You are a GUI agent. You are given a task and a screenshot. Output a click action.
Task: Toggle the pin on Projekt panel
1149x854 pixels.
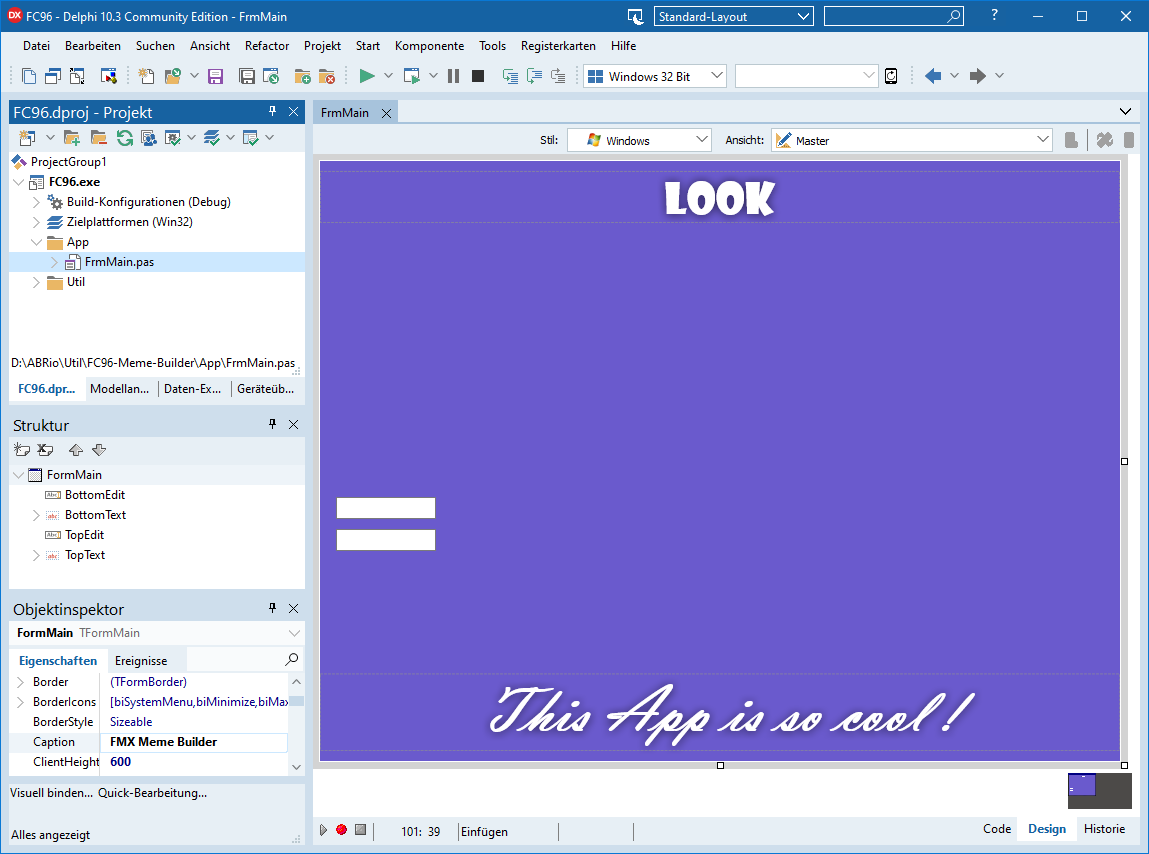(x=272, y=112)
